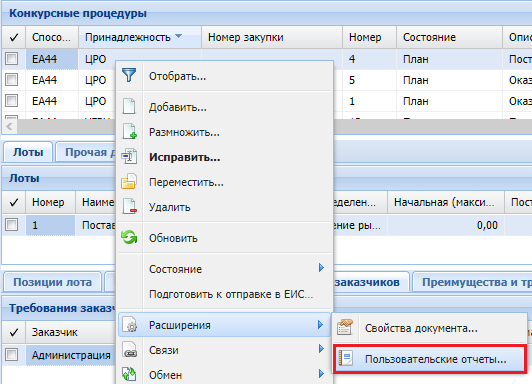Tick the checkbox of procedure number 4

pyautogui.click(x=12, y=59)
